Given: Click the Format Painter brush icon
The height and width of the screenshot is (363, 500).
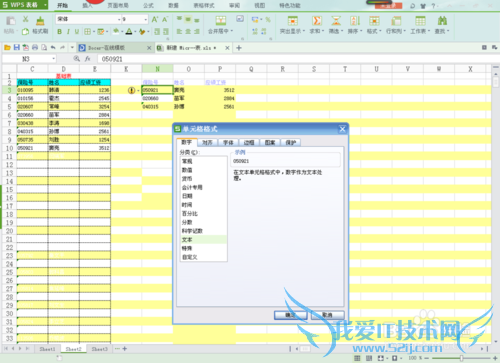Looking at the screenshot, I should (40, 21).
